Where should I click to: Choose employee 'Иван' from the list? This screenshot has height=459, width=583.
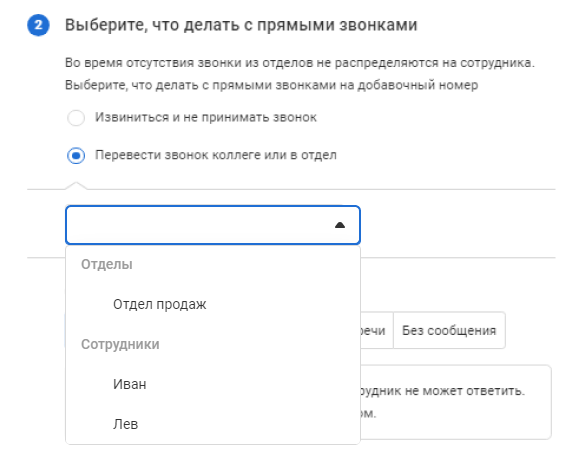click(213, 384)
